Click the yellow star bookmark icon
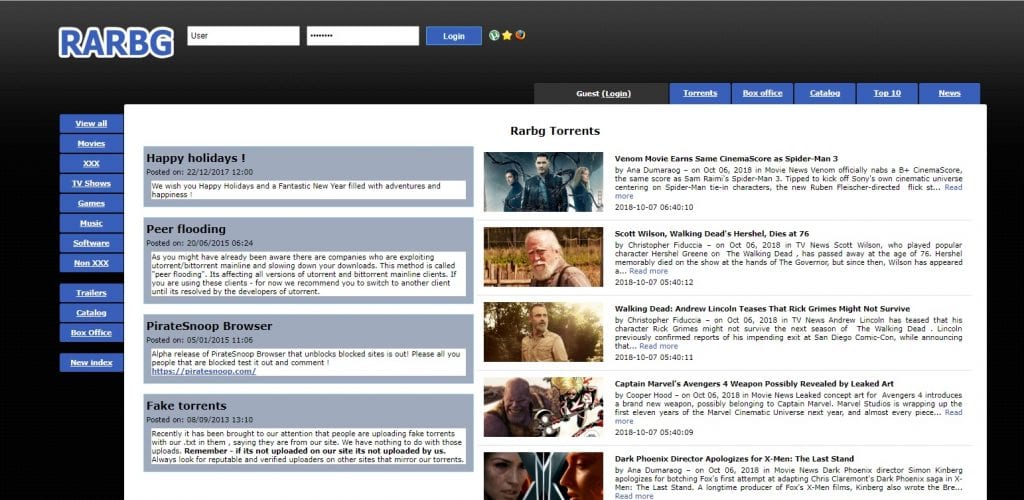The width and height of the screenshot is (1024, 500). point(507,35)
